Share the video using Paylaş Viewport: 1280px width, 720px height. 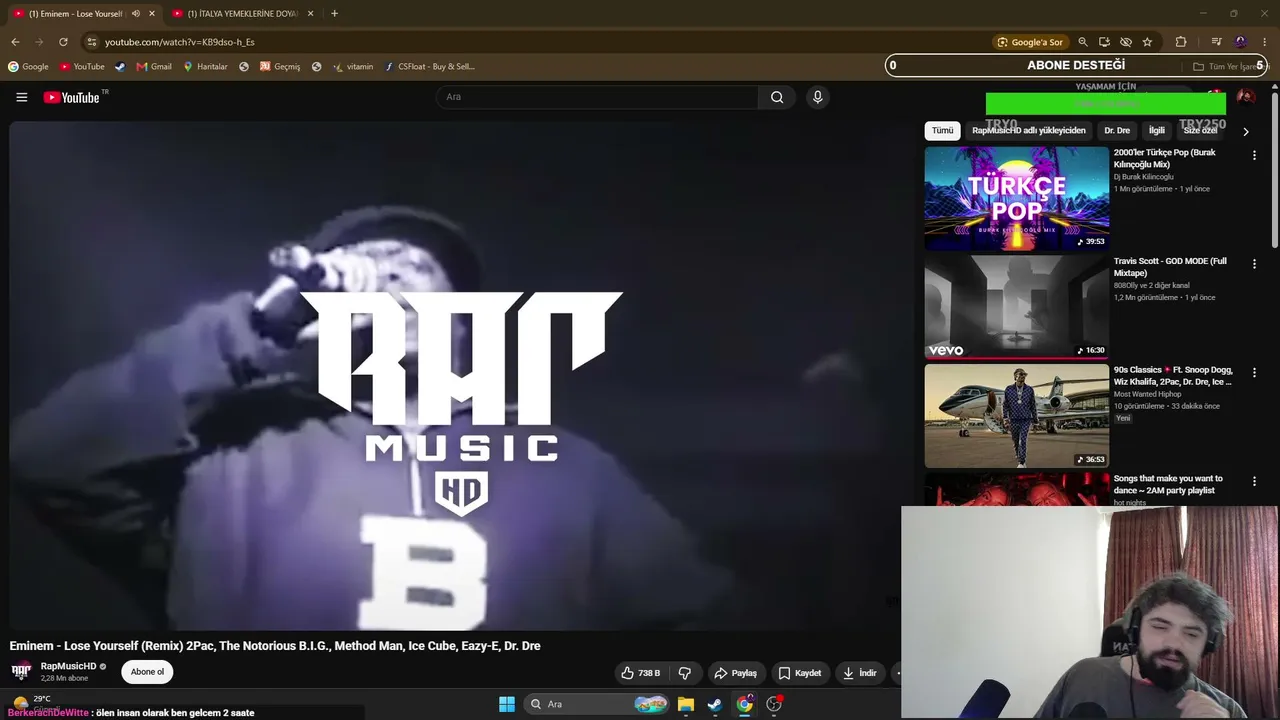point(735,673)
